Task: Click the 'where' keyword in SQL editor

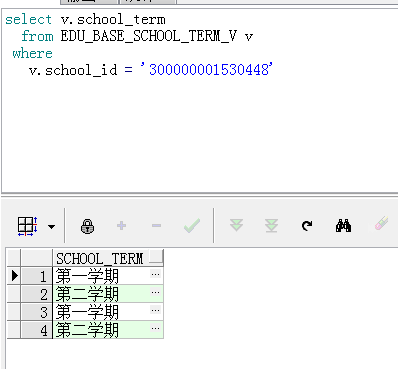Action: coord(32,53)
